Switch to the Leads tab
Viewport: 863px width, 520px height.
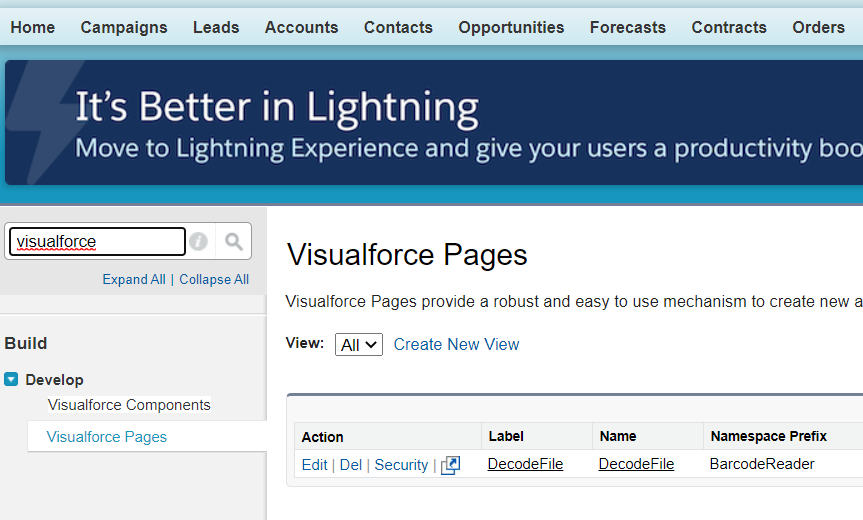[x=216, y=27]
